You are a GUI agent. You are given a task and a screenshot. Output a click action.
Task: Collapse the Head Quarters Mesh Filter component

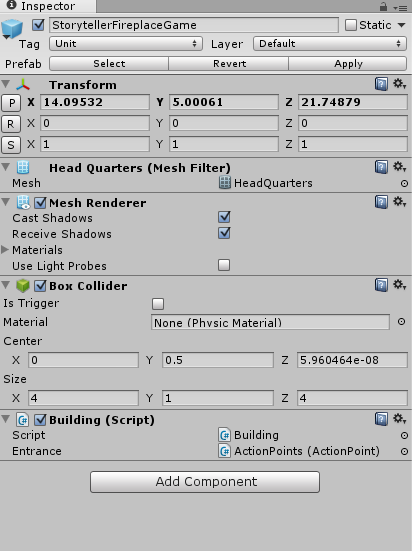coord(6,167)
